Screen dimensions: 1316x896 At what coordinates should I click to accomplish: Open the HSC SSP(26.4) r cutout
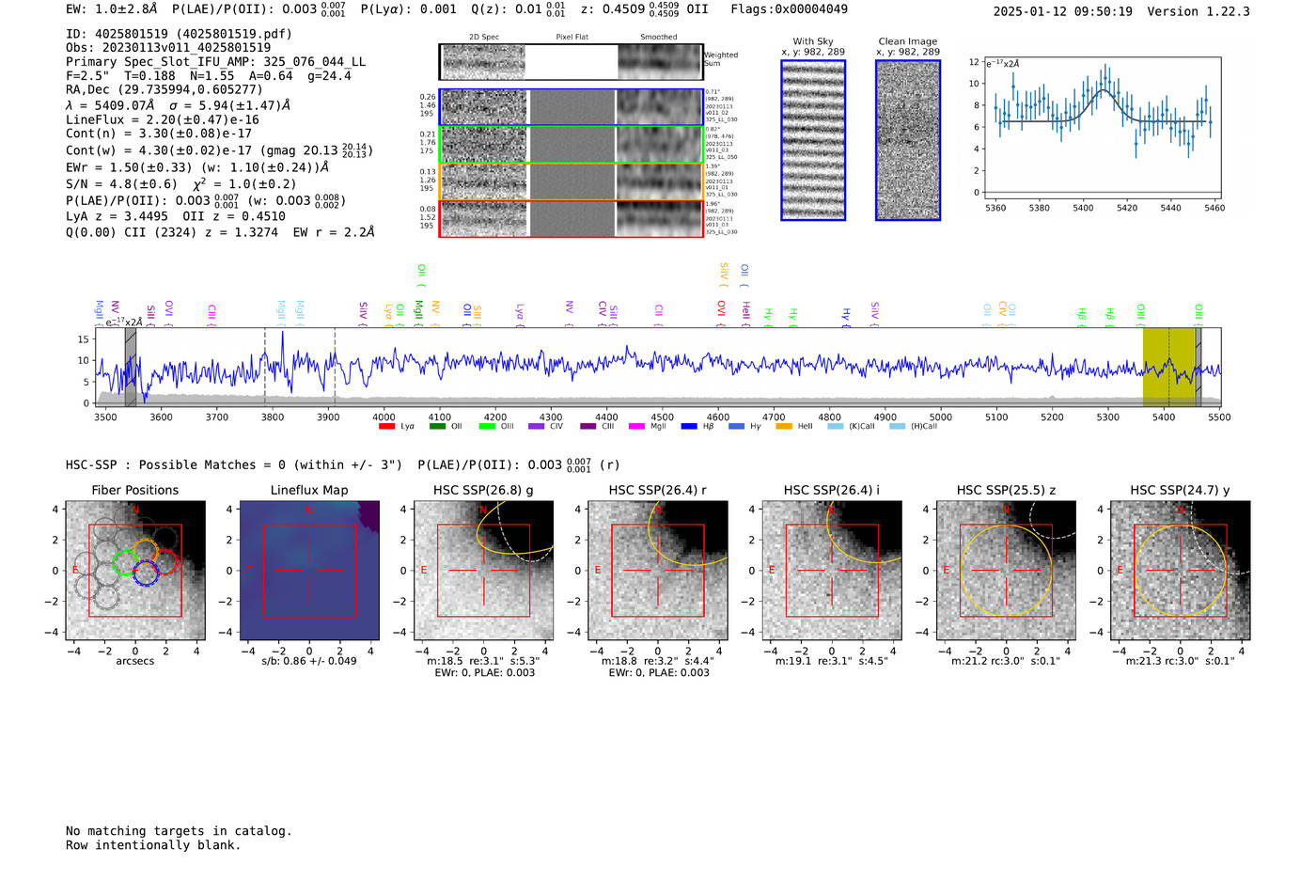tap(658, 570)
